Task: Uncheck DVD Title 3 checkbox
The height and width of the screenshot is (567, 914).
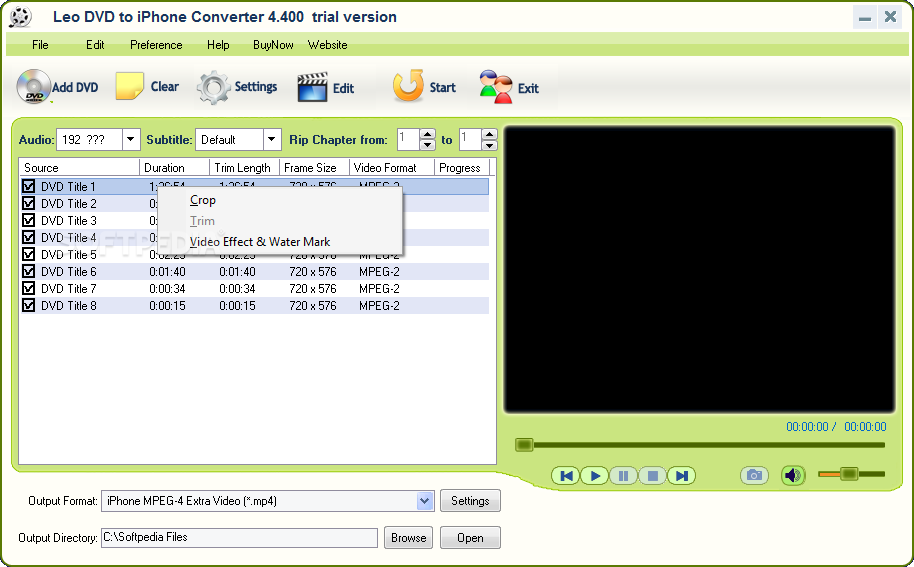Action: click(x=29, y=220)
